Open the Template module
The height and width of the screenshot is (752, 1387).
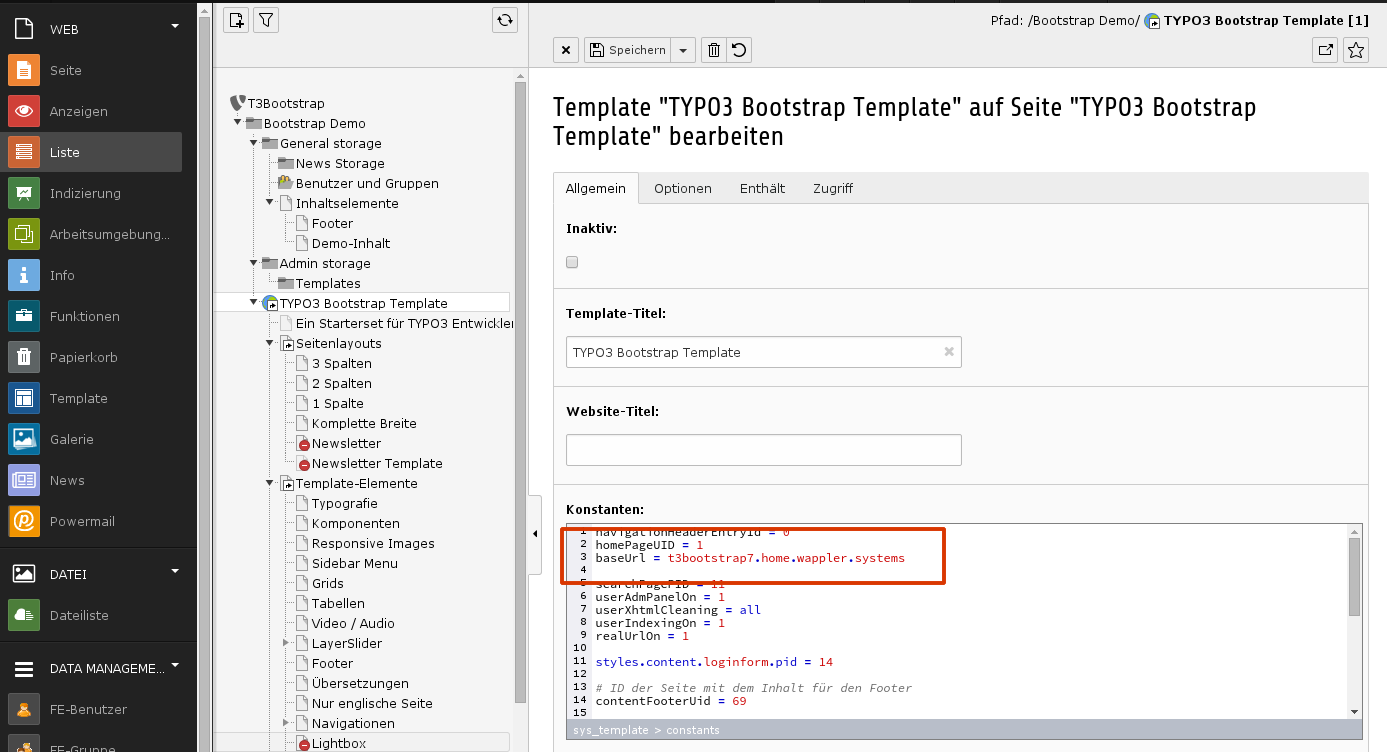24,398
